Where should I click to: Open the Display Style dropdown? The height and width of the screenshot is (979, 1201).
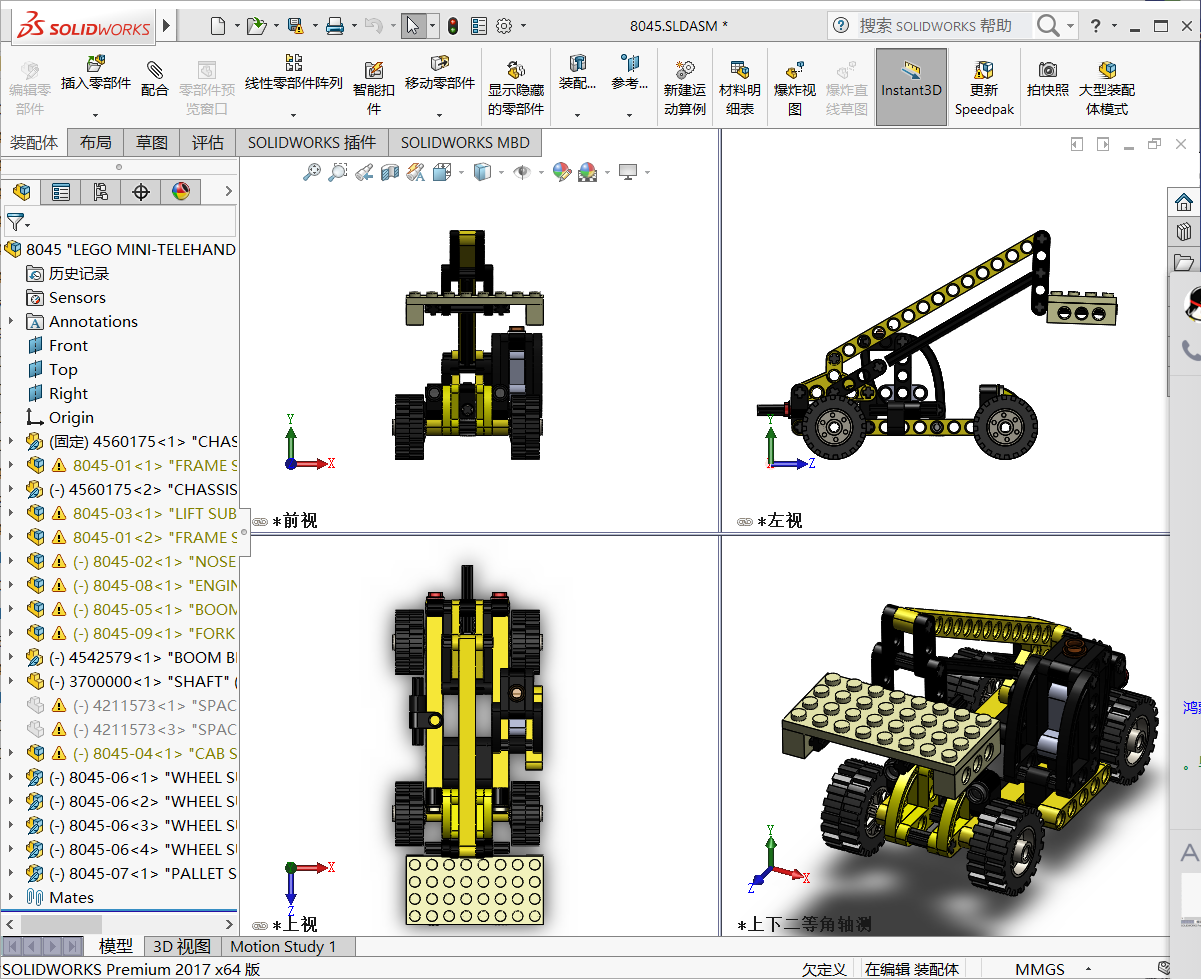[501, 172]
